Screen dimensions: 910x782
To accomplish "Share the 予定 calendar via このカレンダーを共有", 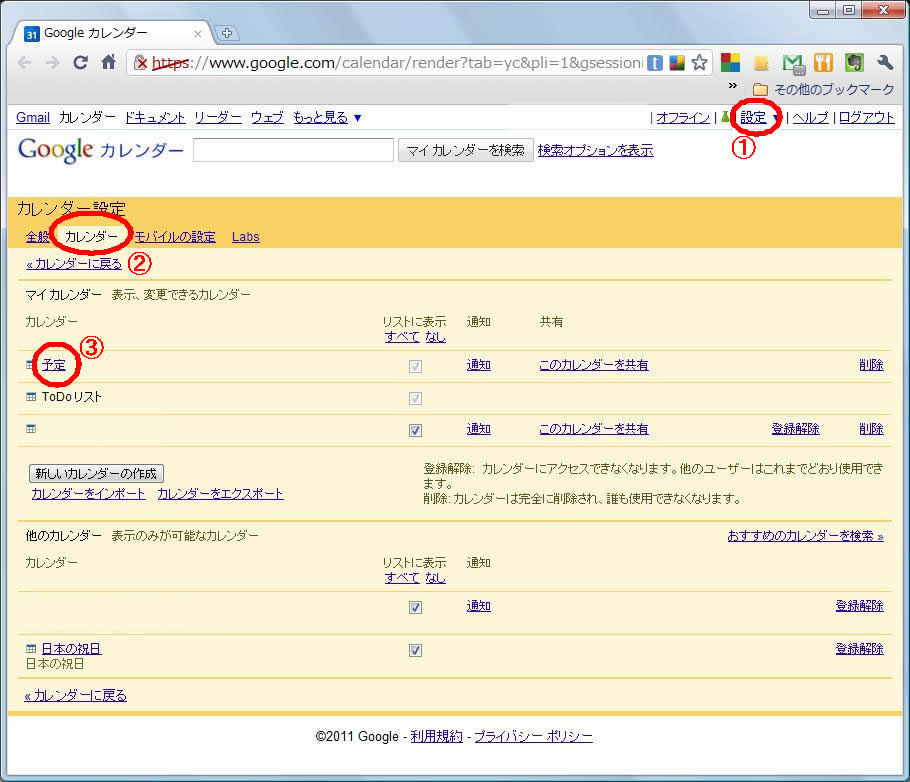I will click(x=594, y=365).
